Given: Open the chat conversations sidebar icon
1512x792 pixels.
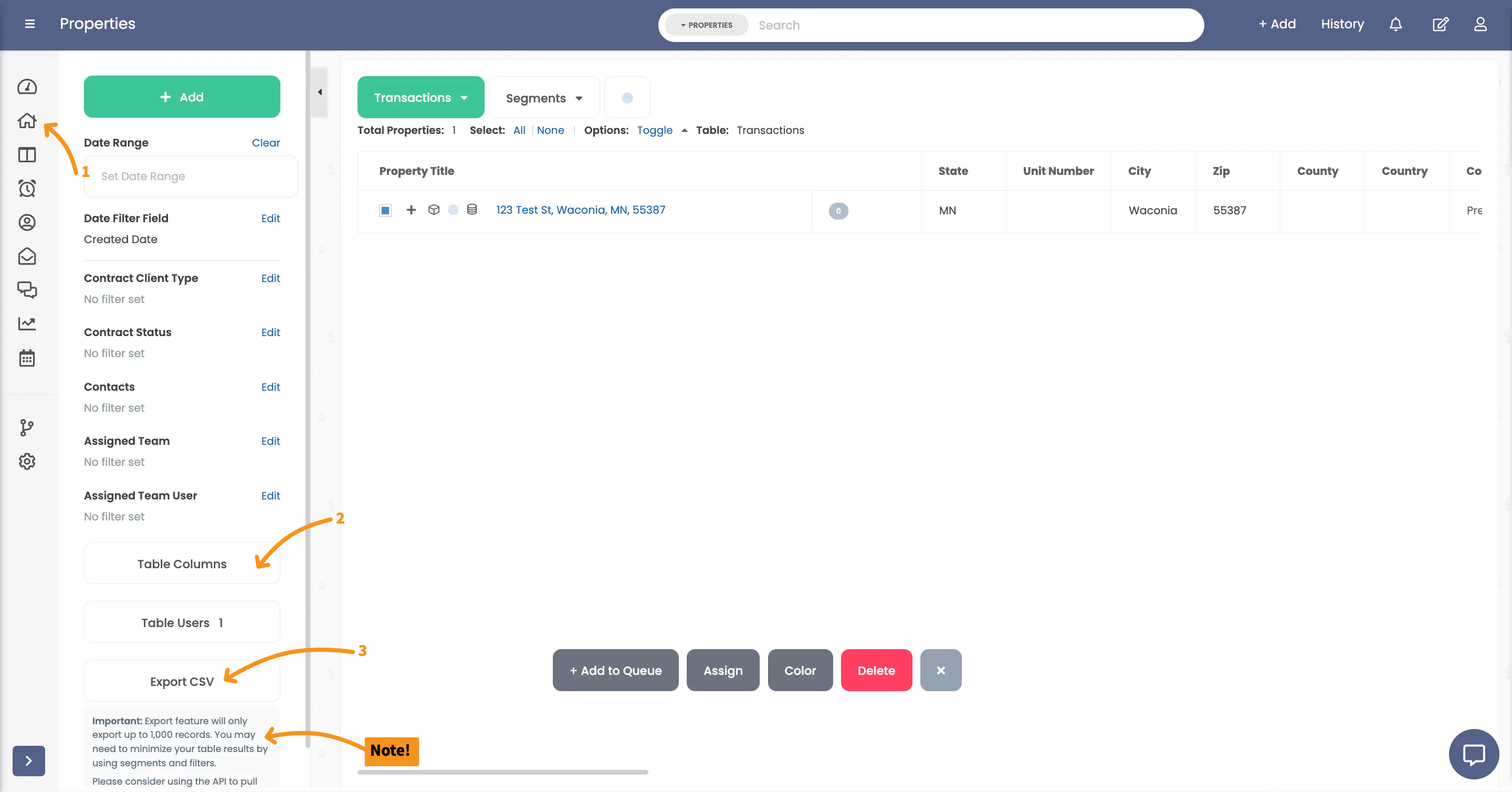Looking at the screenshot, I should (27, 290).
